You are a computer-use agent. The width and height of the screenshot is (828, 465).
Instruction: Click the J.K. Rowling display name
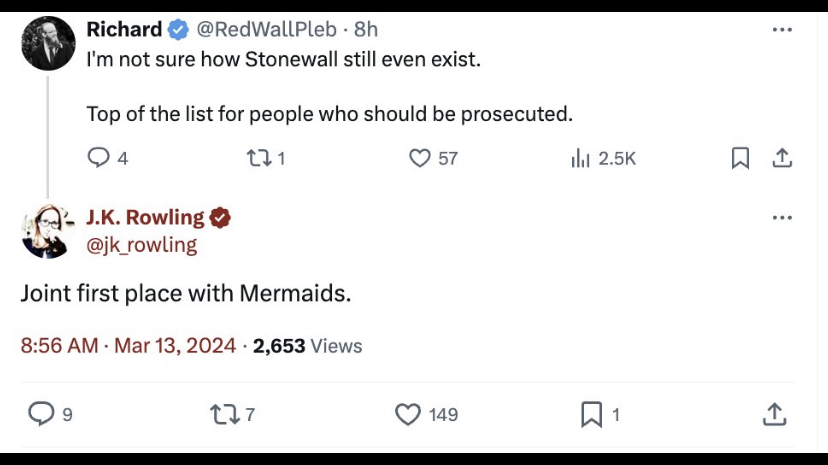point(145,217)
